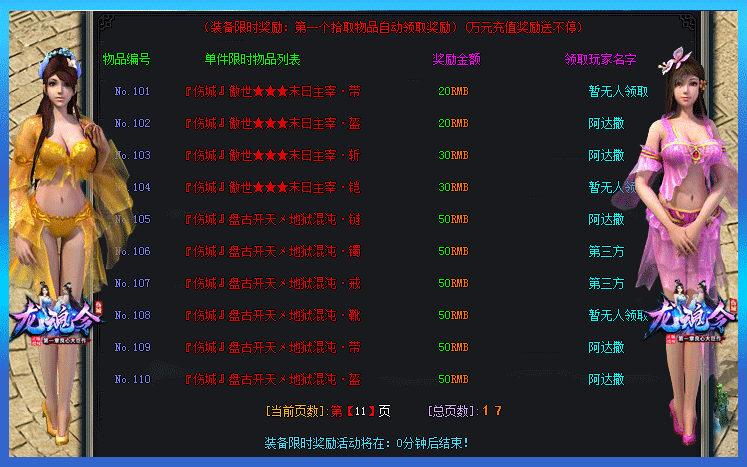
Task: Select item No.101 in the list
Action: click(132, 91)
